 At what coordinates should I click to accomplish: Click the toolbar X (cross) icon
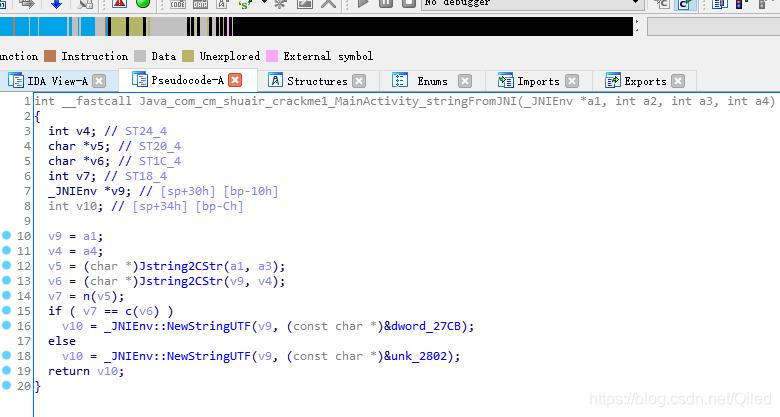[x=329, y=4]
